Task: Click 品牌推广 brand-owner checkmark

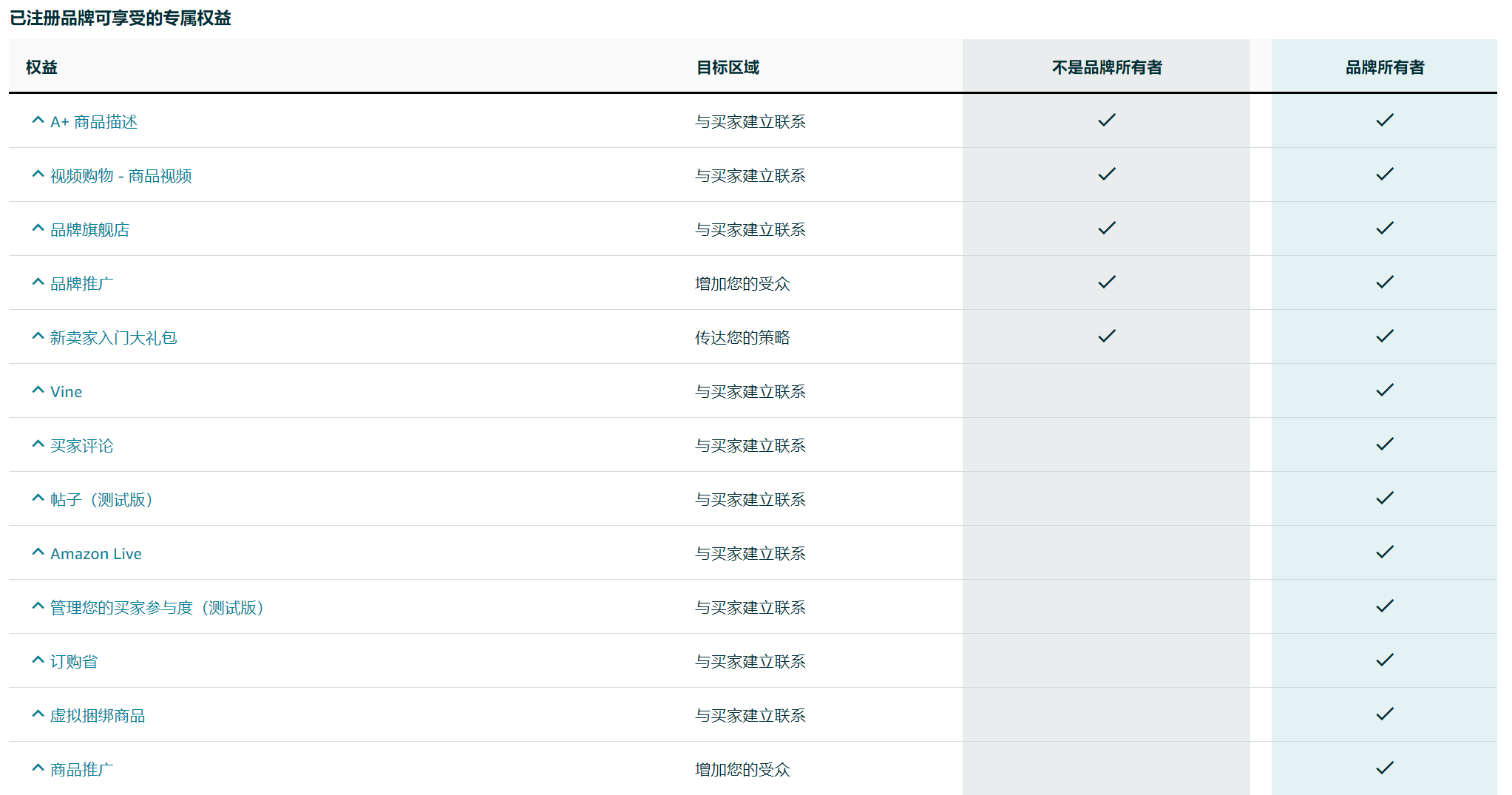Action: tap(1385, 282)
